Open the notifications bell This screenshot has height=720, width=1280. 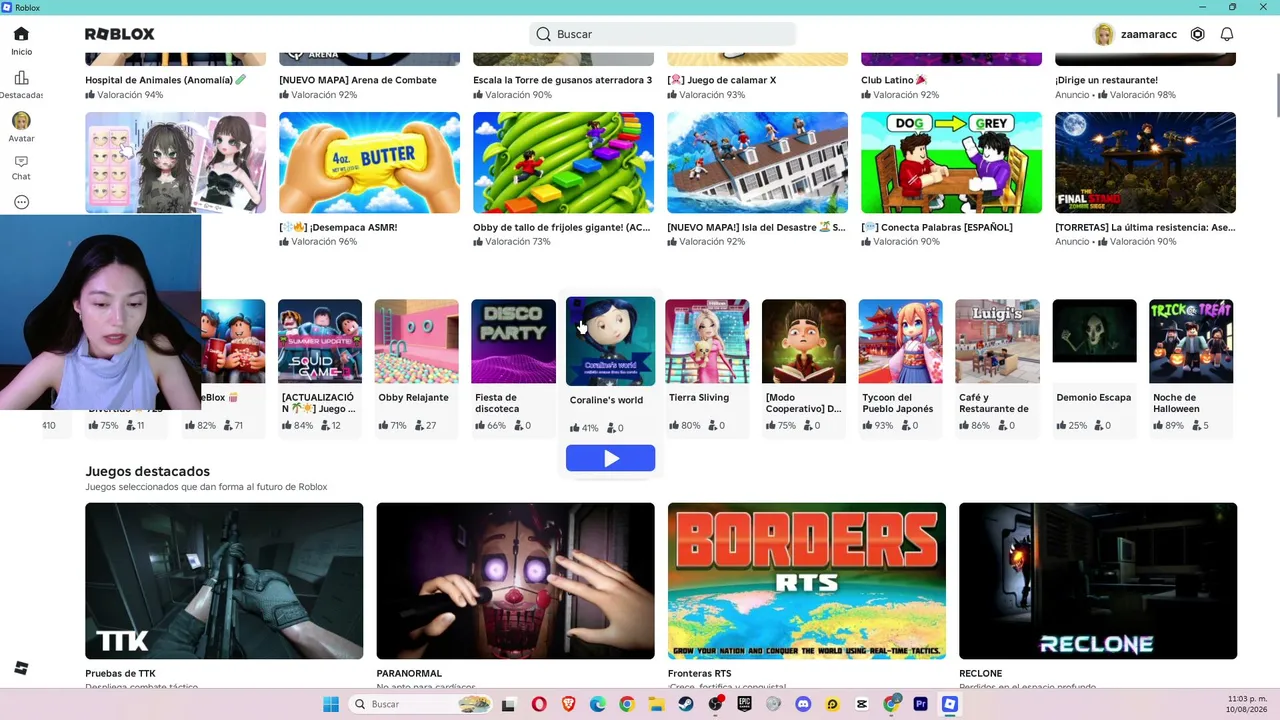[1227, 34]
